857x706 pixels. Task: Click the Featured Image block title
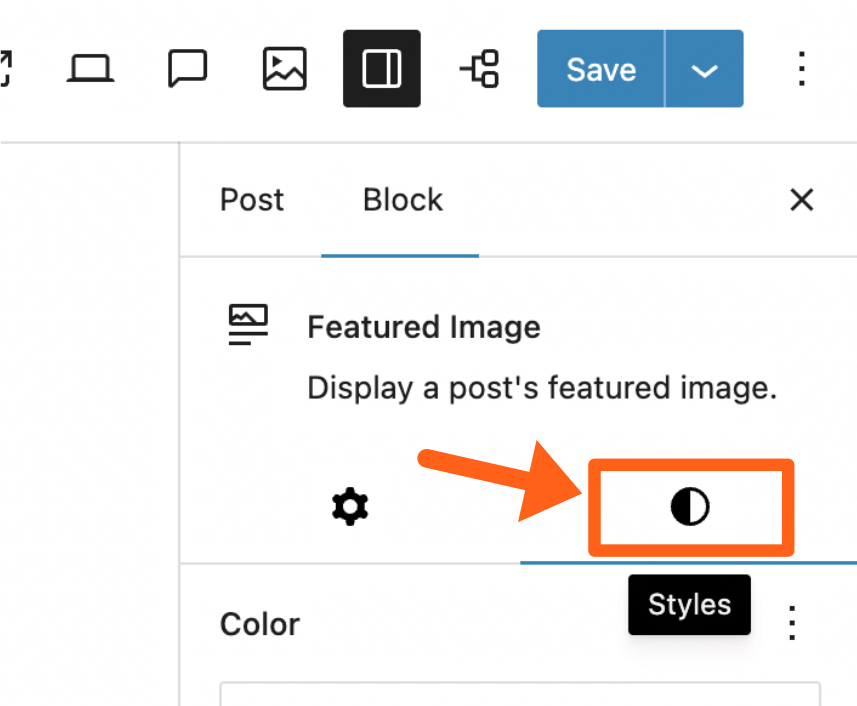[424, 327]
